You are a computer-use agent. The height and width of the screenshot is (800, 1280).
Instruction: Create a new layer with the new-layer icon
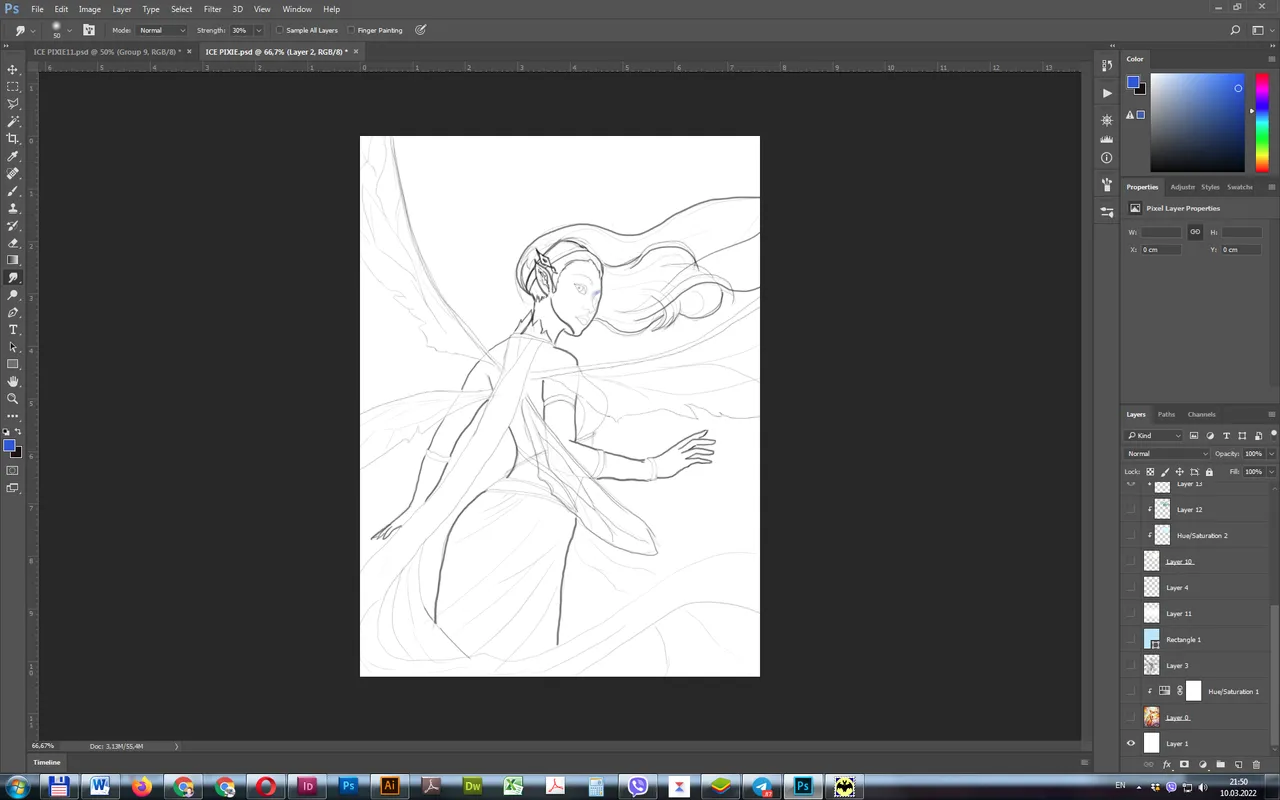tap(1238, 765)
